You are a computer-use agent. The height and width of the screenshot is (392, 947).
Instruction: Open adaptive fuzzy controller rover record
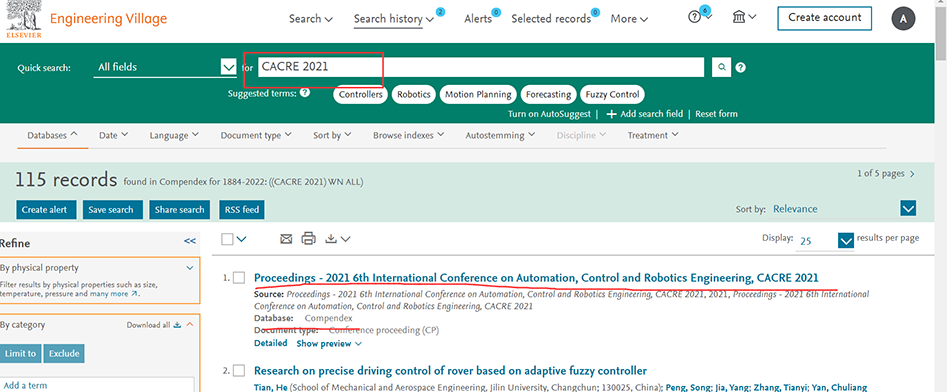click(451, 371)
